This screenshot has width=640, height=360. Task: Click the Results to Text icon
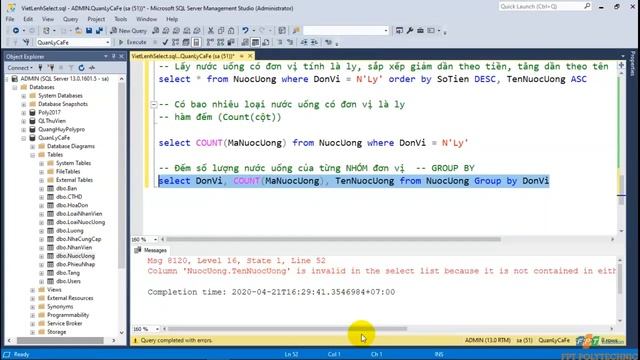(x=245, y=42)
